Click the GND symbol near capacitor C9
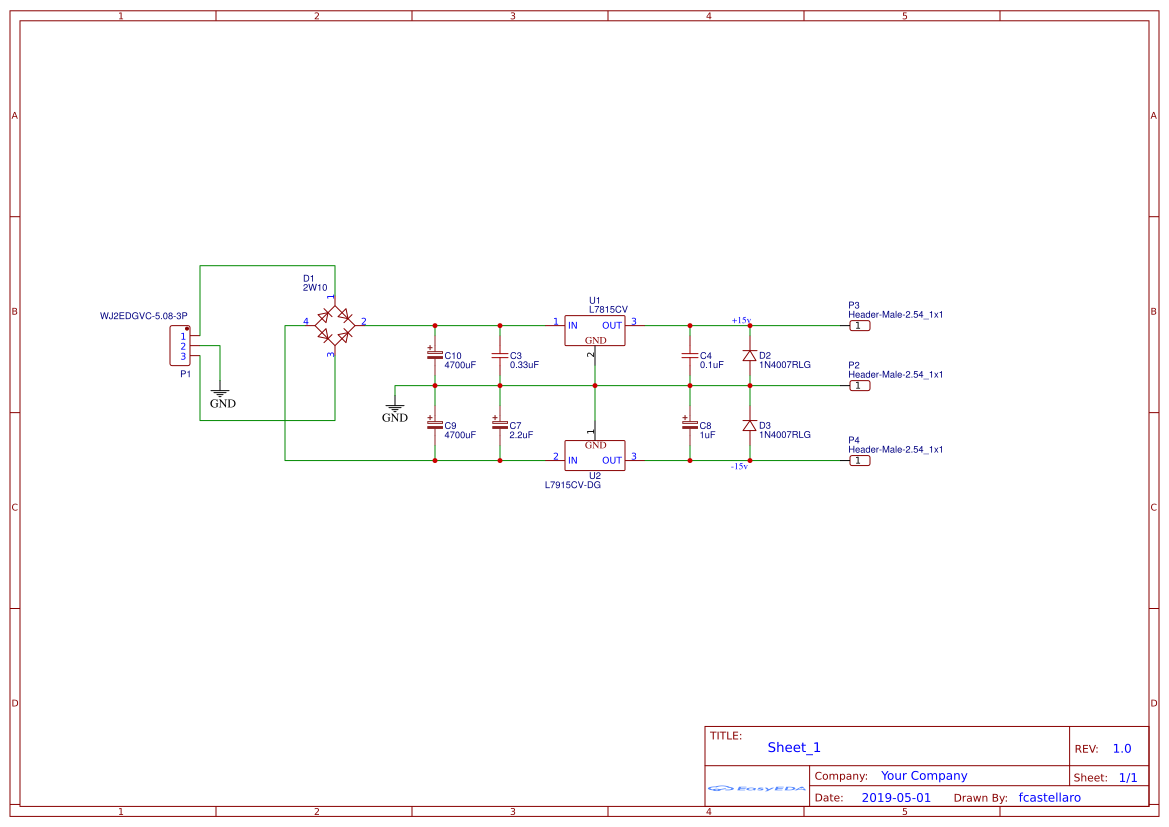Screen dimensions: 1169x827 coord(395,405)
